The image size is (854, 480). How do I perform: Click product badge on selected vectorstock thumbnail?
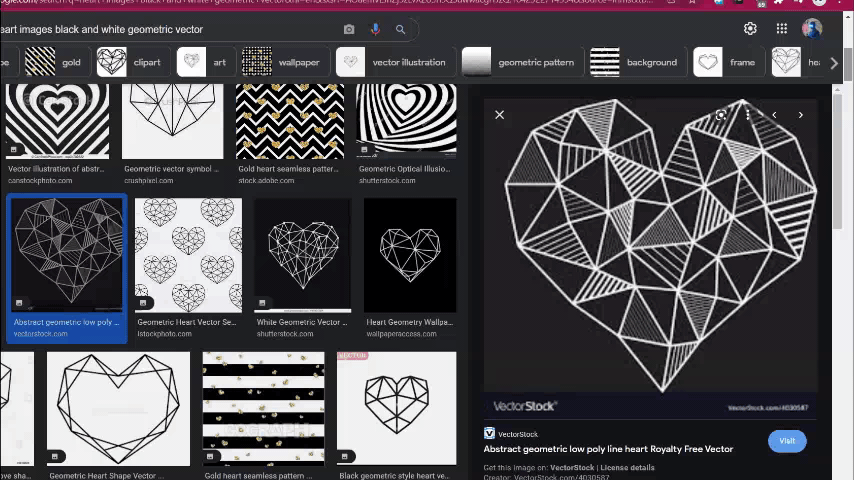[x=19, y=303]
